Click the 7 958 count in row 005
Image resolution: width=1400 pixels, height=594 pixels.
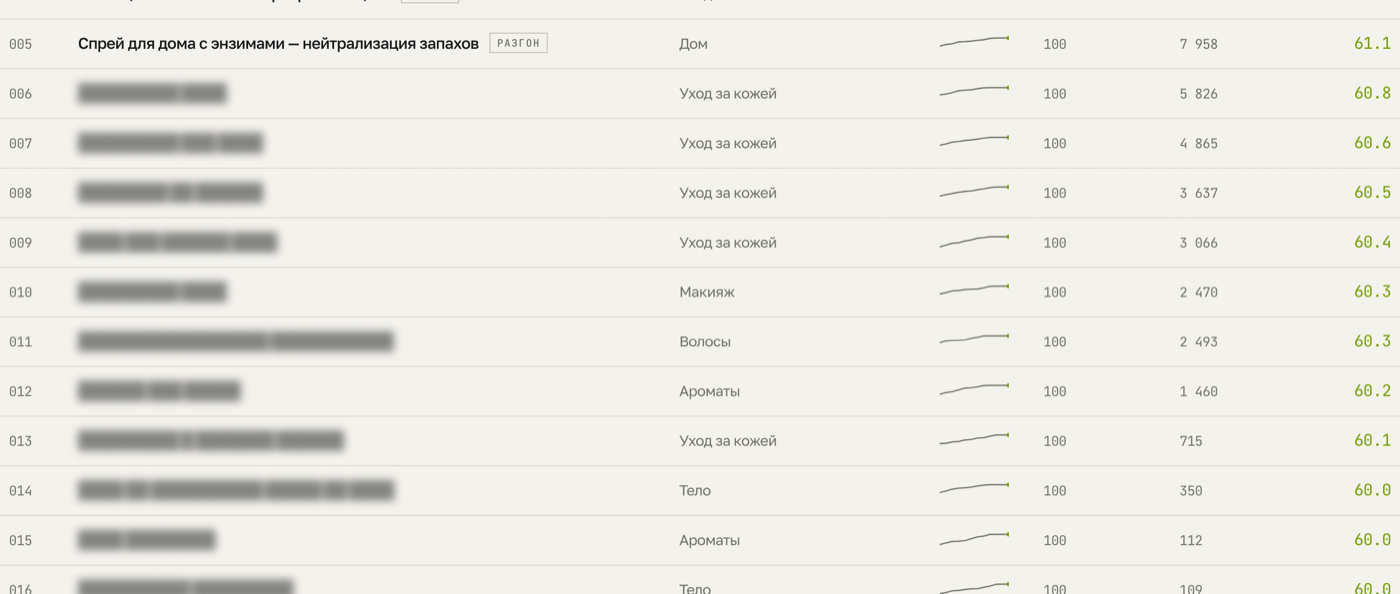click(1198, 44)
